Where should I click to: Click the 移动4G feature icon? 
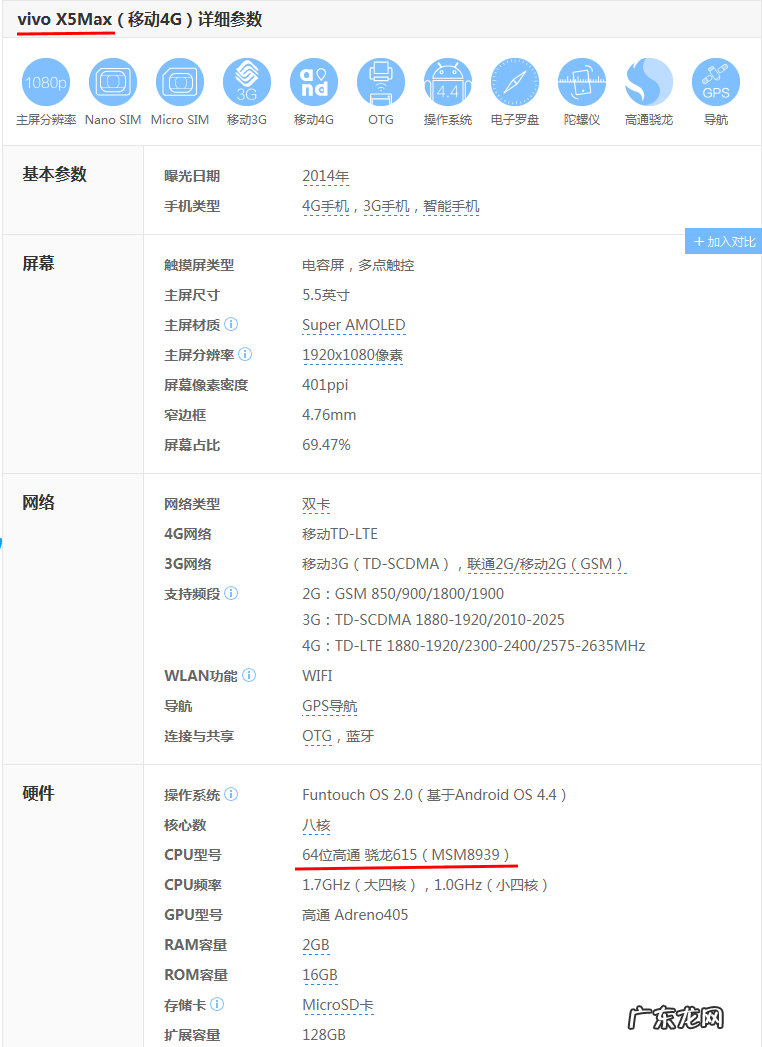[314, 82]
